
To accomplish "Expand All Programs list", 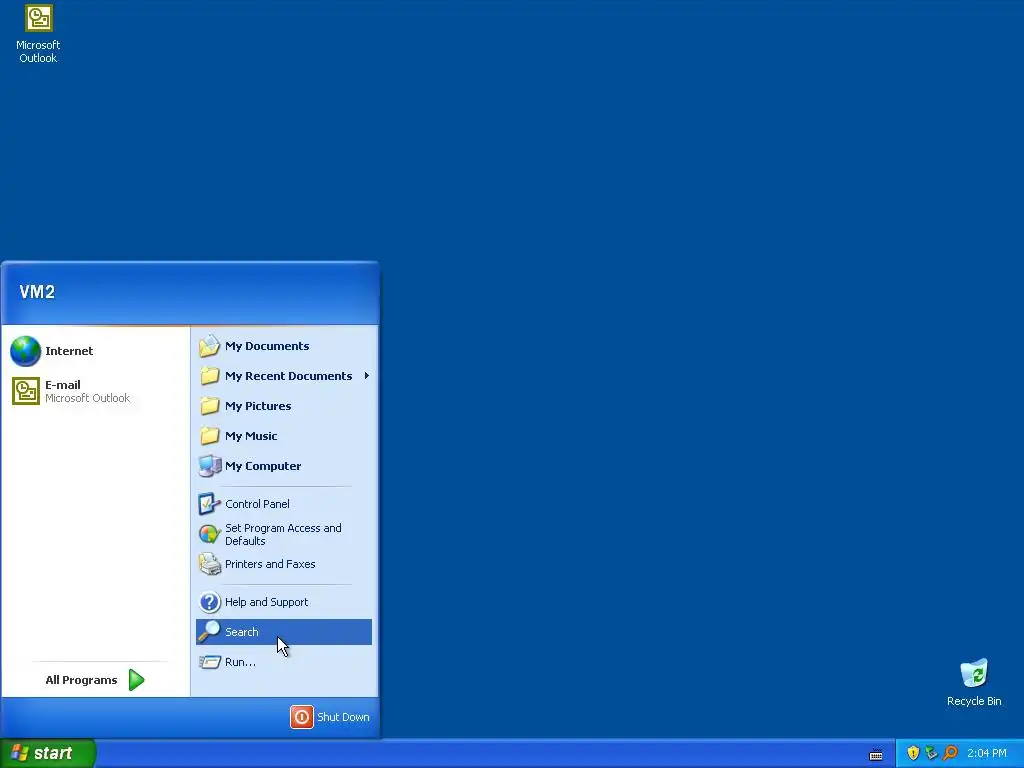I will 95,680.
